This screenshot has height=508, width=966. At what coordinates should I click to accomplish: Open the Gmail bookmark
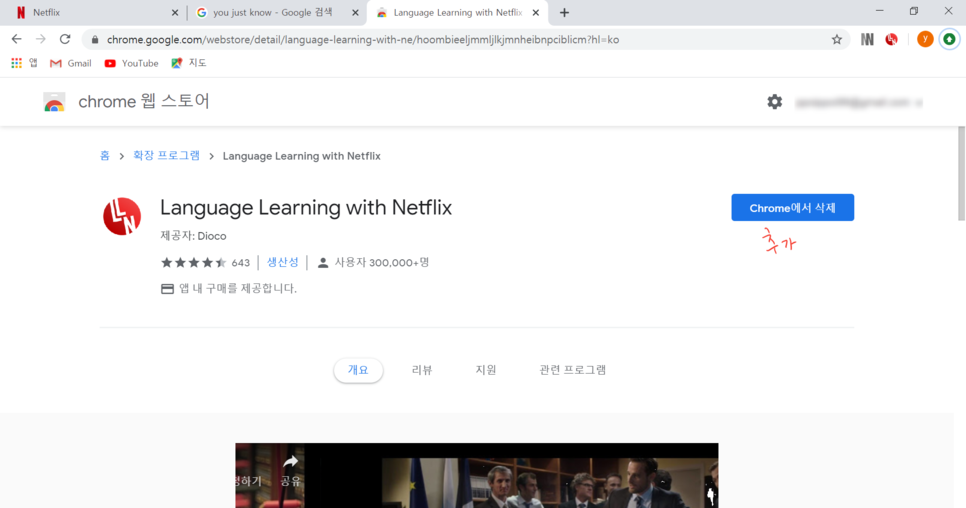pyautogui.click(x=71, y=63)
